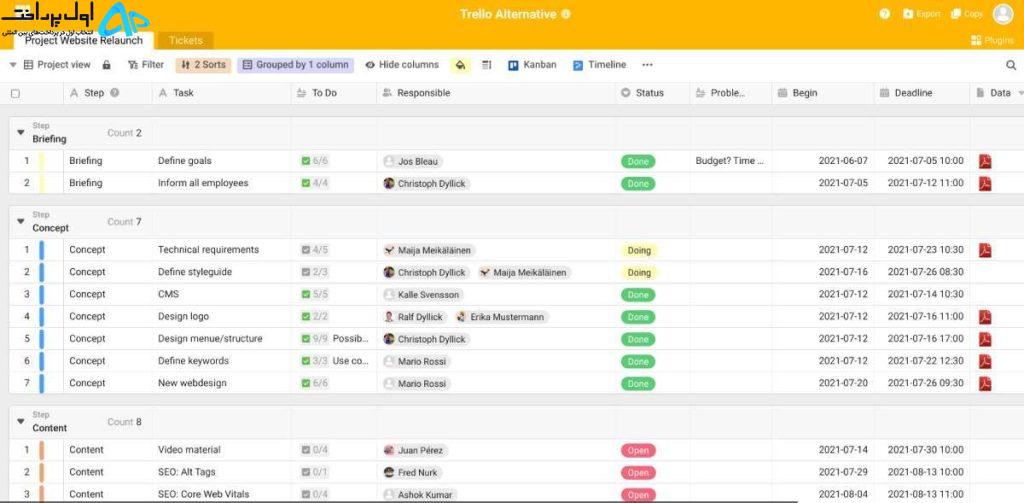
Task: Click the 5/5 checklist in CMS row
Action: click(314, 294)
